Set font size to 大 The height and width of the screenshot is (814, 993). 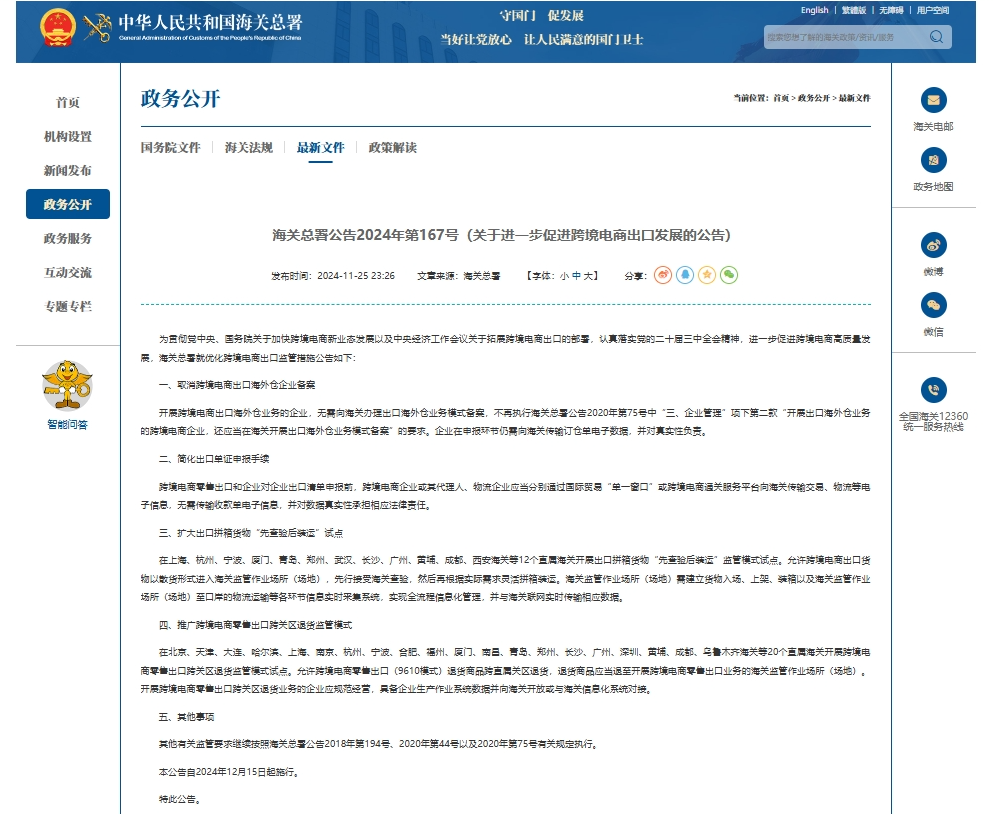coord(590,275)
